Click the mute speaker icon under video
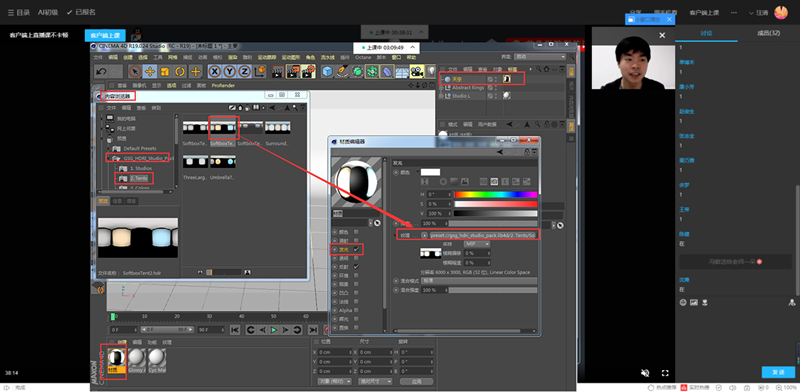Screen dimensions: 800x392 coord(645,373)
